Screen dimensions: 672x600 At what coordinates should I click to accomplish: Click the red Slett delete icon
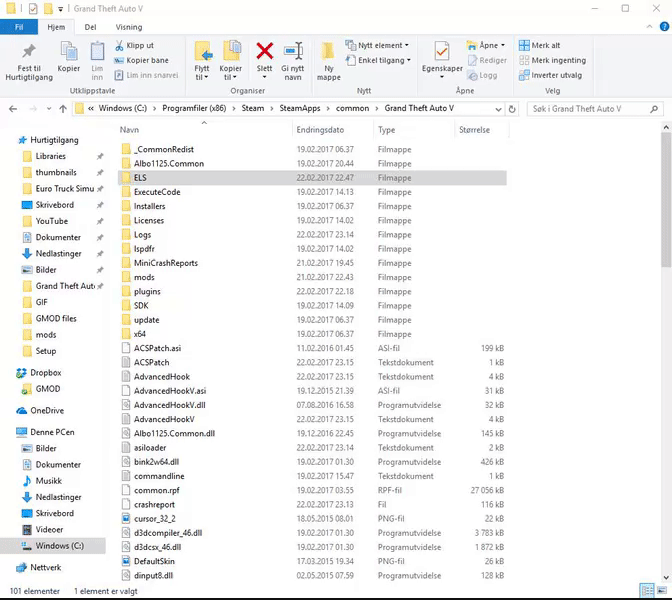point(264,51)
